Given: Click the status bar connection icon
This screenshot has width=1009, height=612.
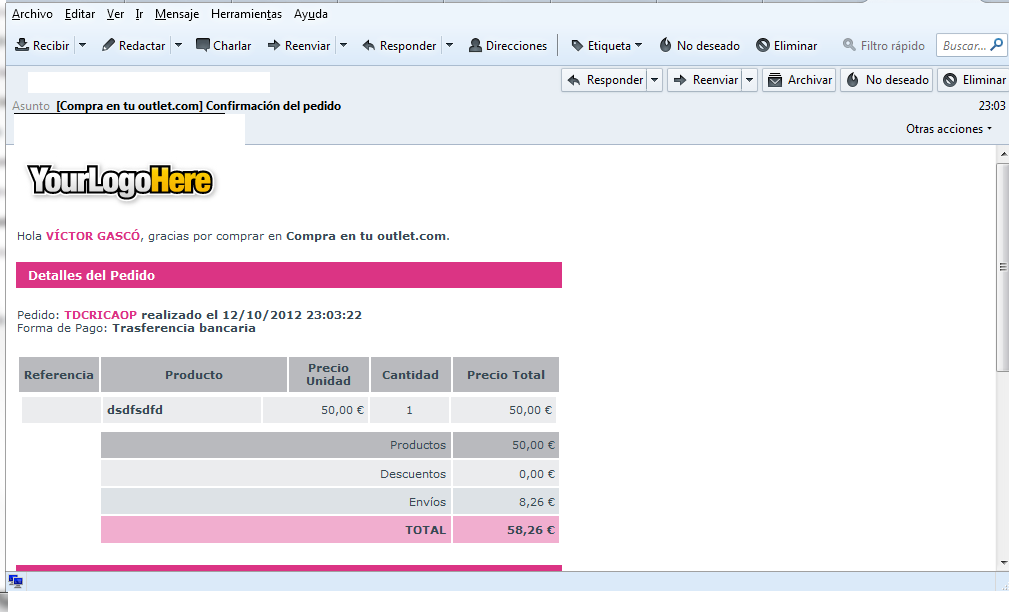Looking at the screenshot, I should (x=16, y=581).
